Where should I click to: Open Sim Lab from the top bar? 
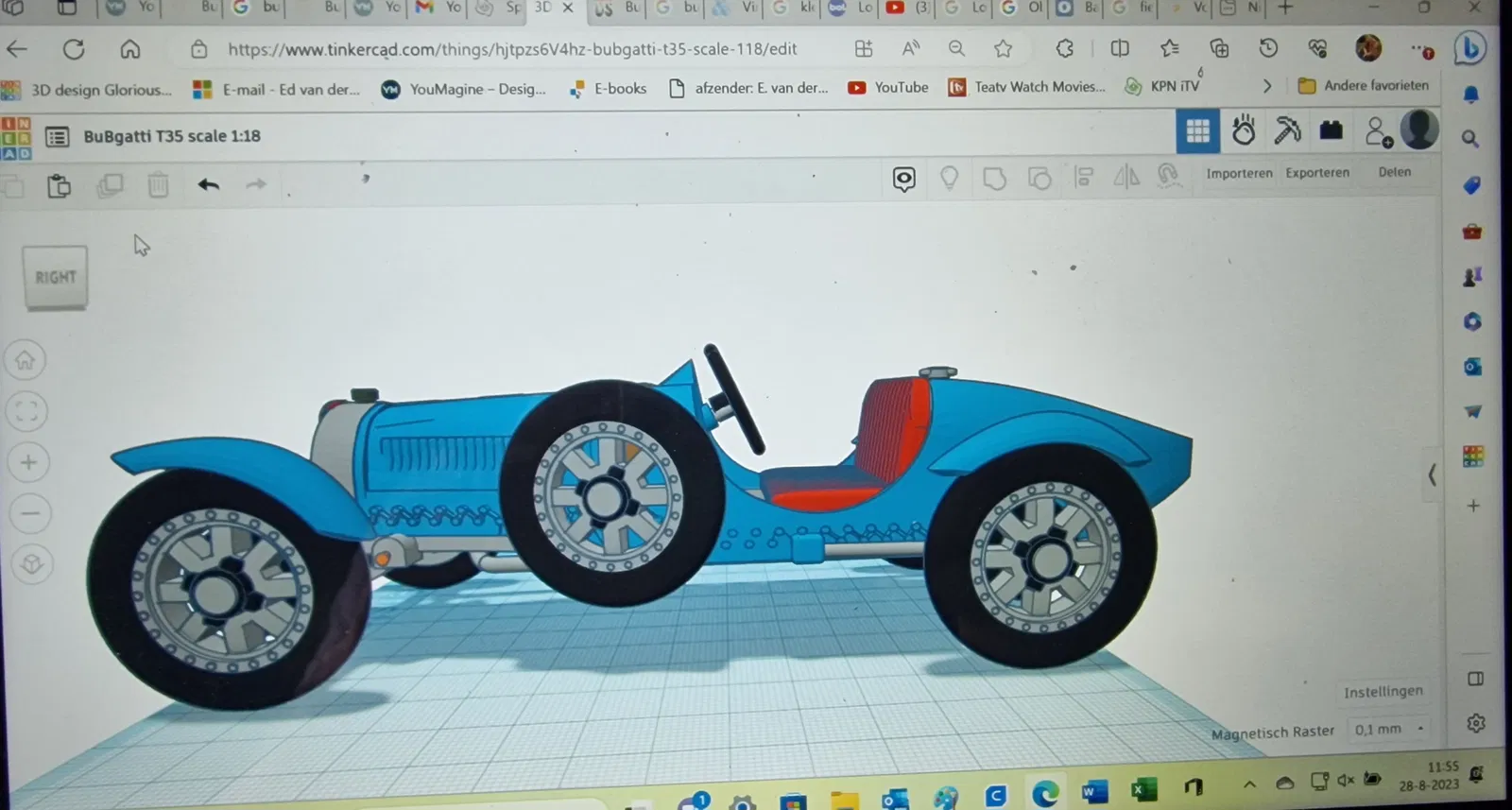click(1244, 130)
